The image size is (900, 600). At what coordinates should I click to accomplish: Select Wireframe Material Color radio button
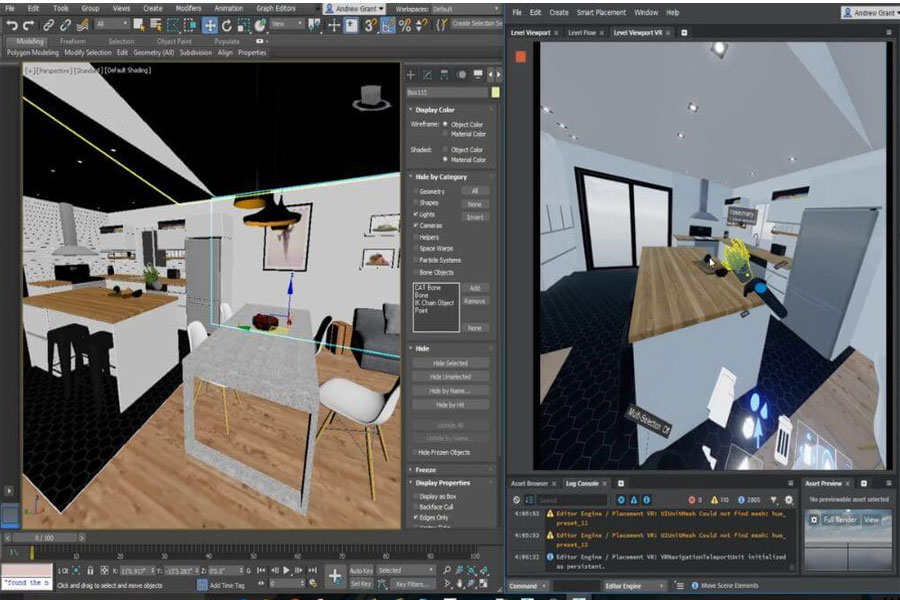(445, 134)
